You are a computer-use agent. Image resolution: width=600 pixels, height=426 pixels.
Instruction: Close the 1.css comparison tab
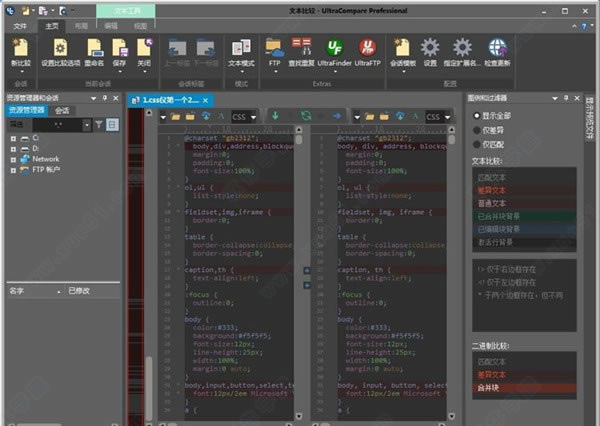205,100
